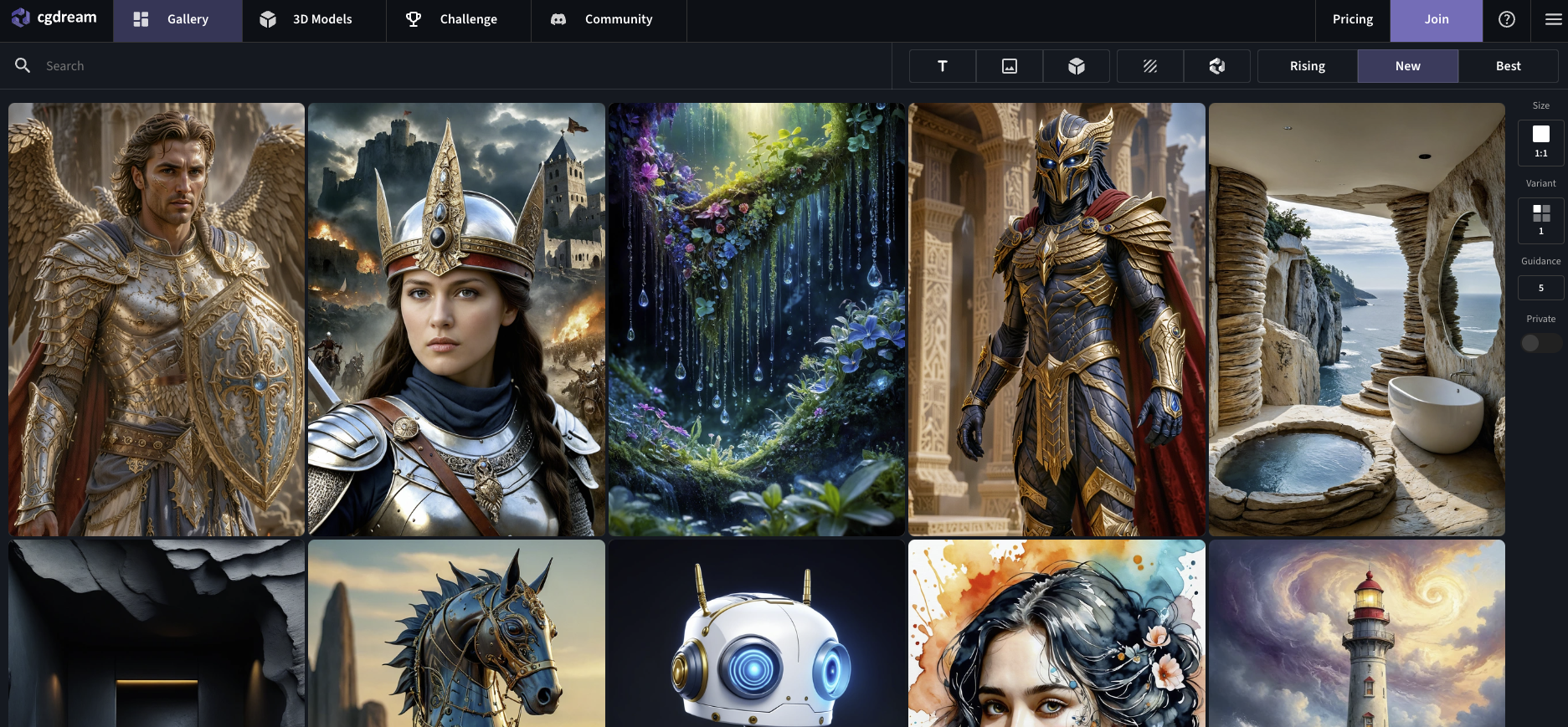Viewport: 1568px width, 727px height.
Task: Go to the Challenge tab
Action: [458, 20]
